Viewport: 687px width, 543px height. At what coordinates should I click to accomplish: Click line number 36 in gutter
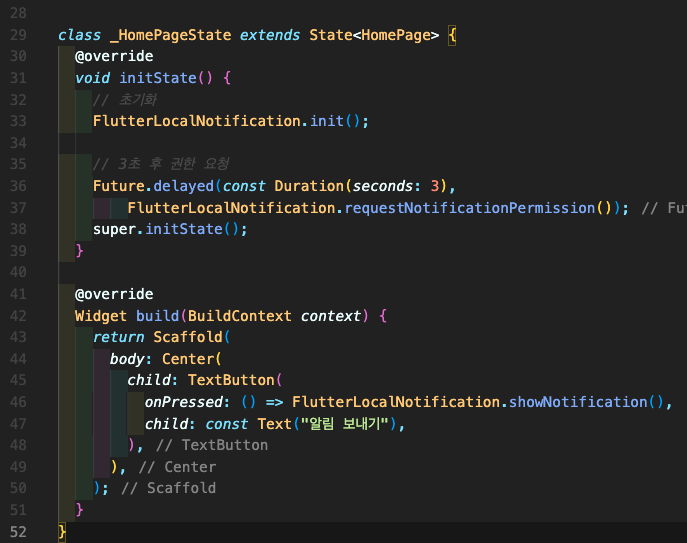[x=18, y=186]
